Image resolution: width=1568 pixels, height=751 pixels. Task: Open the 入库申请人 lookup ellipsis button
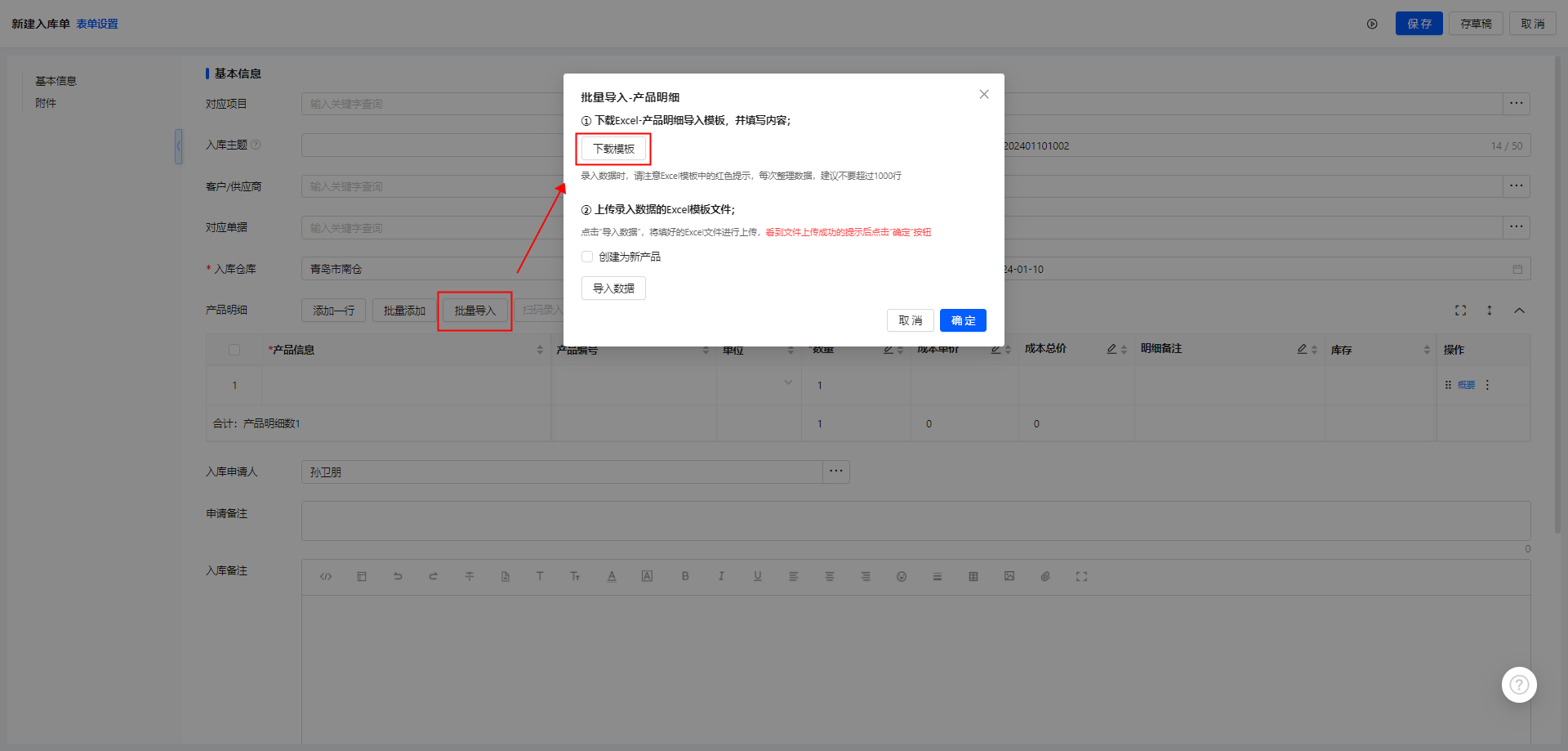836,472
